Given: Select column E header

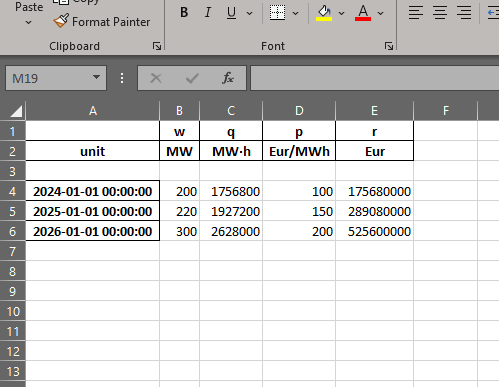Looking at the screenshot, I should (x=374, y=111).
